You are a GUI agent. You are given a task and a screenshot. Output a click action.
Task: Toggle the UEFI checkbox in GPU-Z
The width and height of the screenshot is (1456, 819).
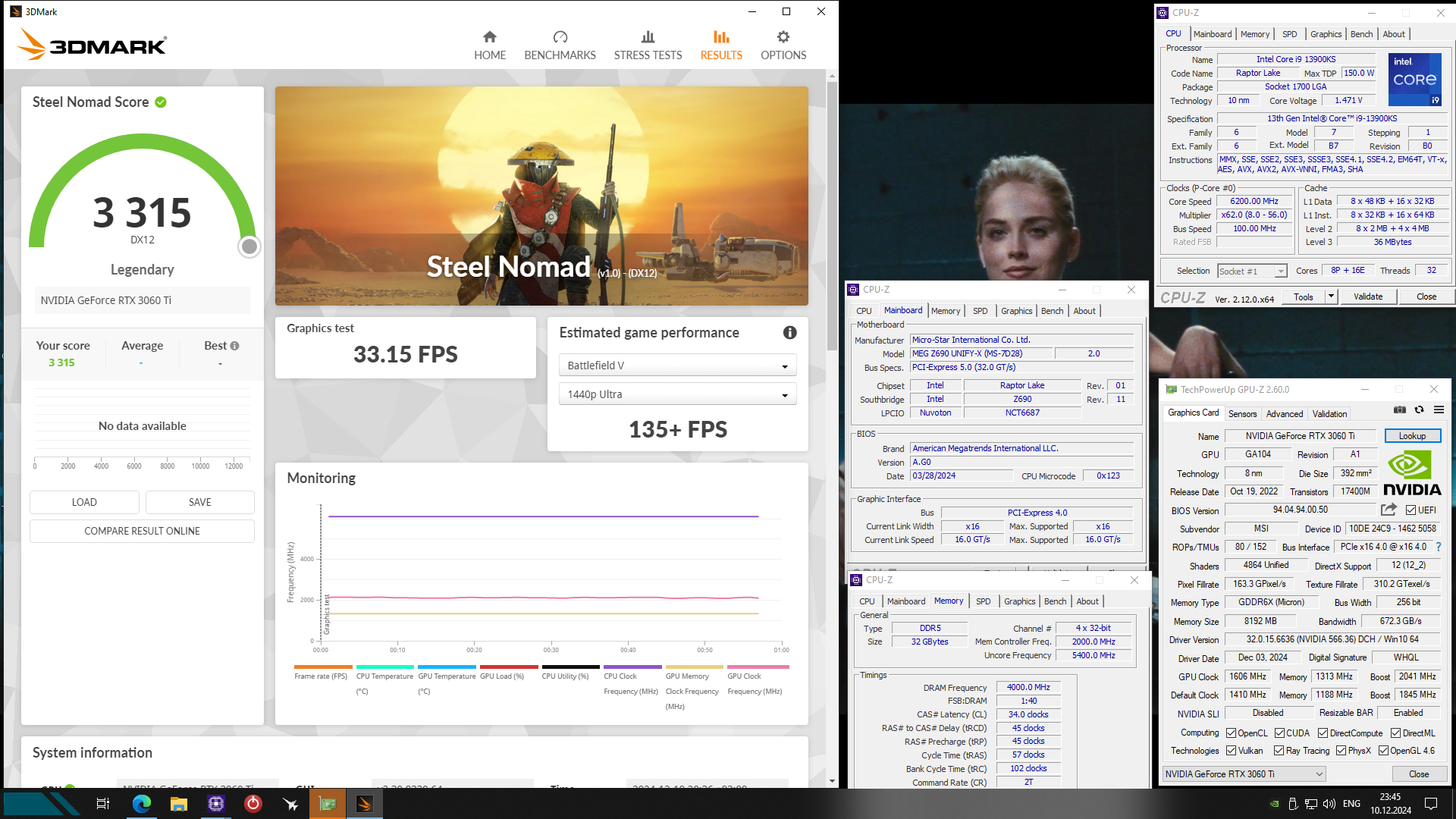click(1411, 510)
